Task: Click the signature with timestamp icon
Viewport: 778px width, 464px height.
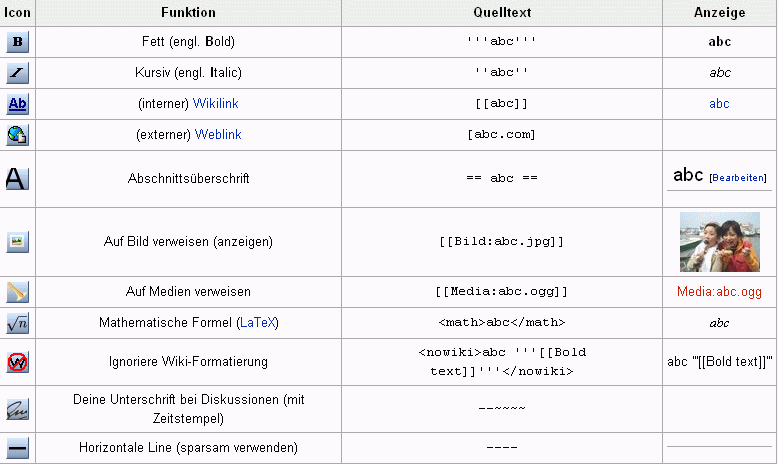Action: pos(18,409)
